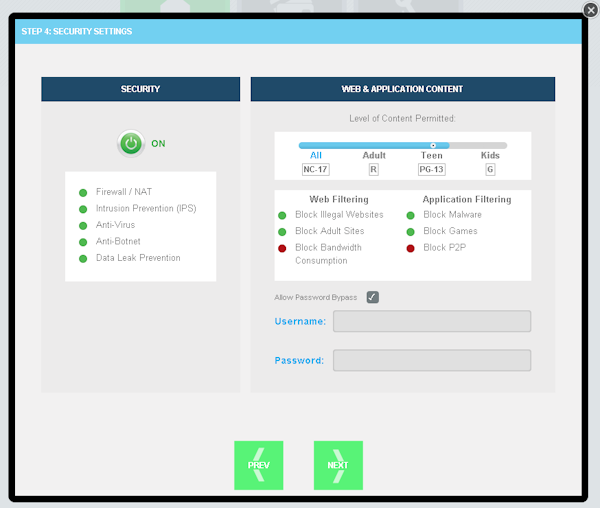Click the Block Bandwidth Consumption text
The image size is (600, 508).
click(328, 254)
